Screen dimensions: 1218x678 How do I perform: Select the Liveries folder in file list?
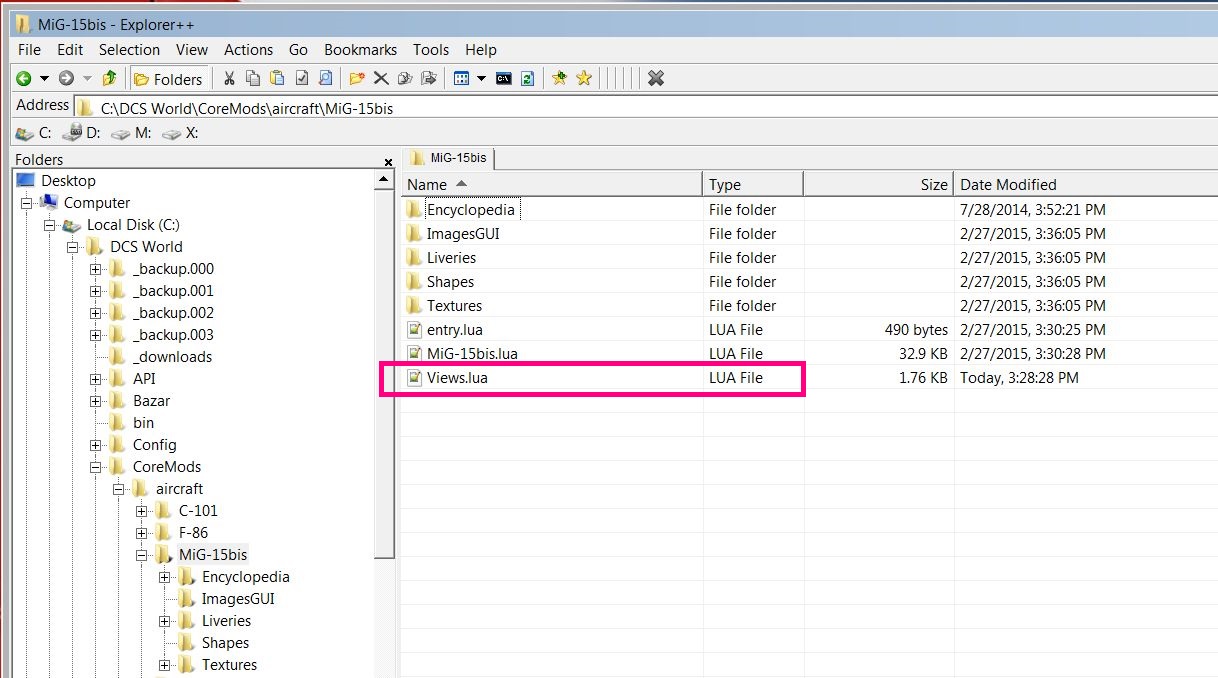click(450, 258)
